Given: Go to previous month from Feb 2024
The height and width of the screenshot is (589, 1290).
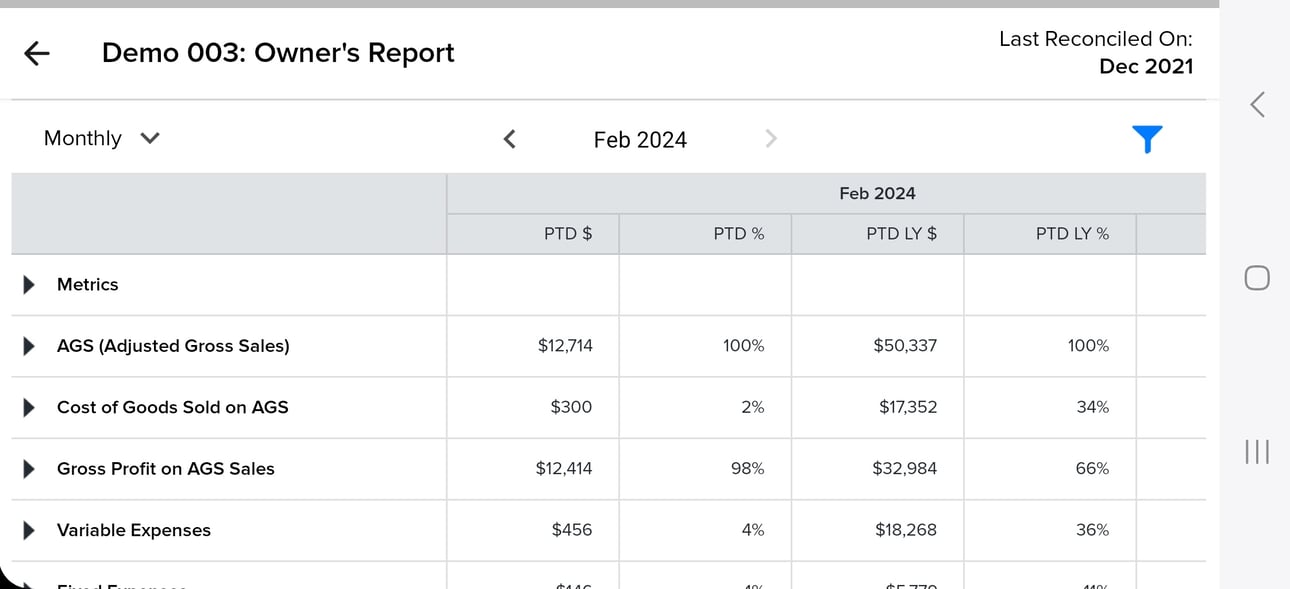Looking at the screenshot, I should click(x=509, y=139).
